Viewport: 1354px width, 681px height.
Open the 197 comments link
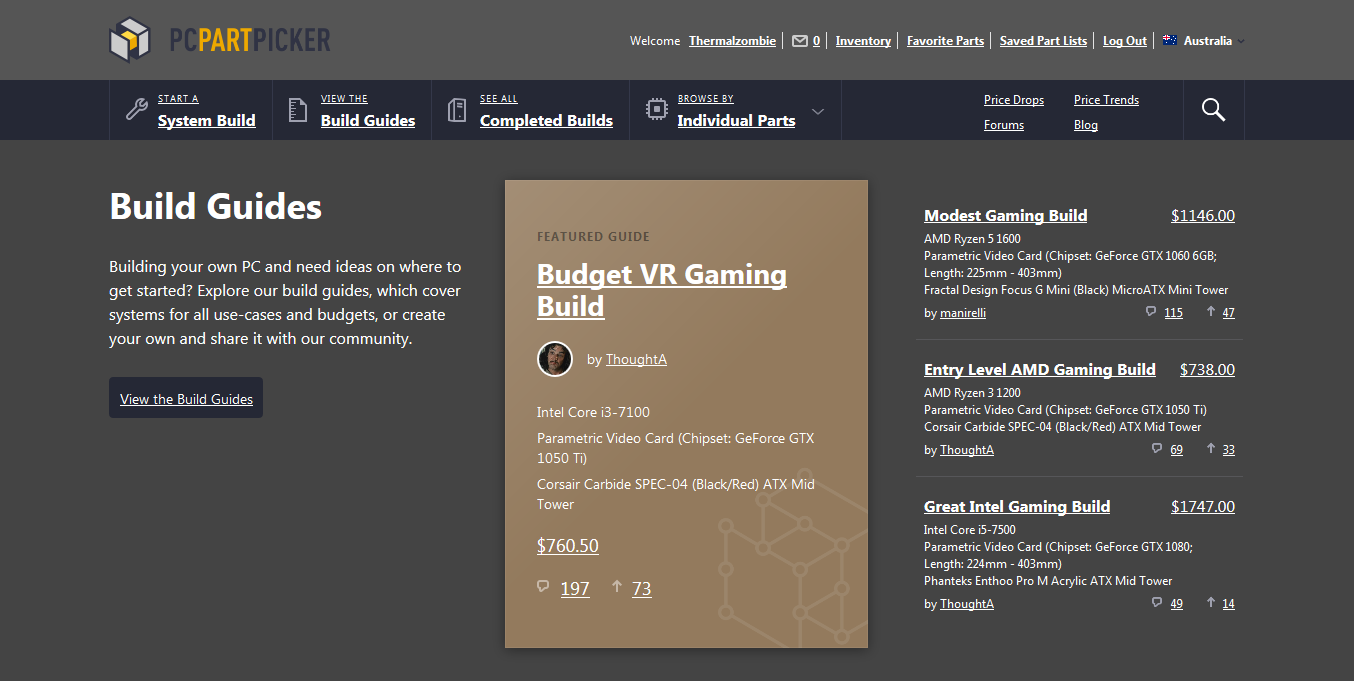click(x=575, y=588)
